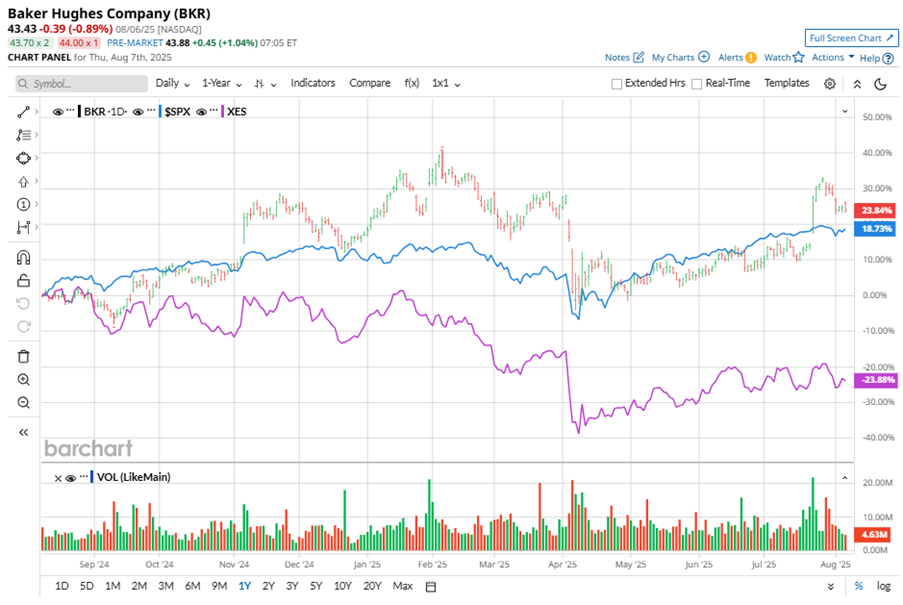903x605 pixels.
Task: Open the Notes link
Action: tap(624, 58)
